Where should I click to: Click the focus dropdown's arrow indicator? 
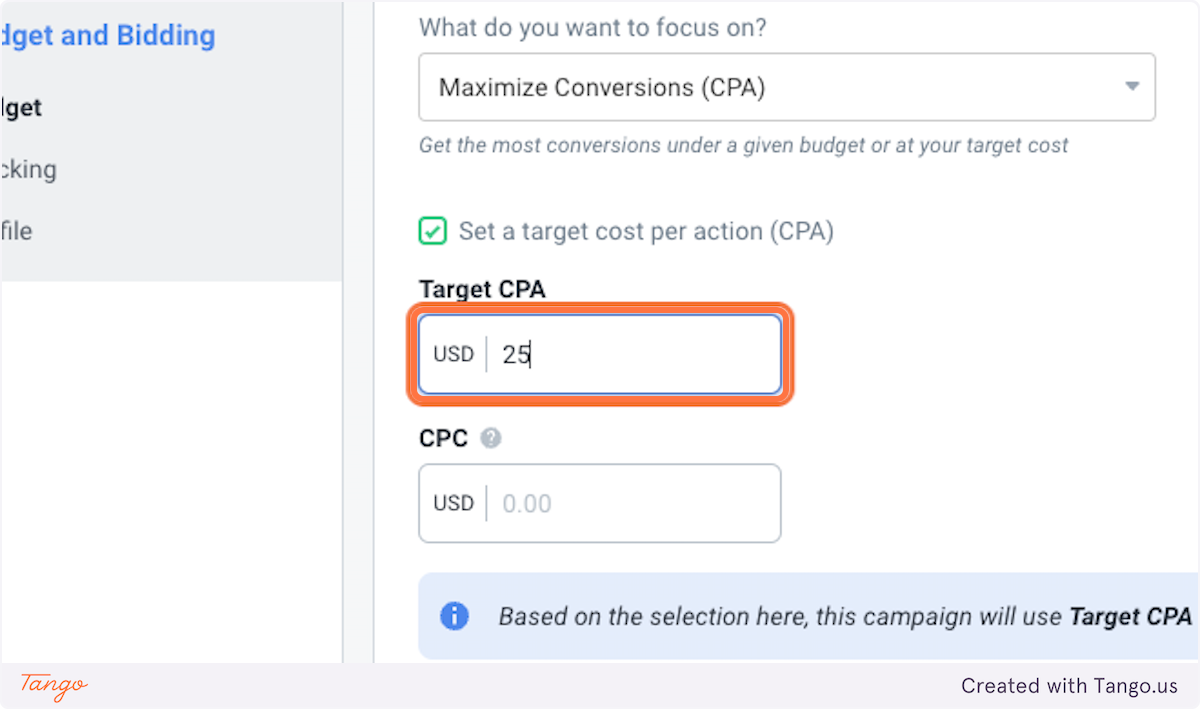point(1132,87)
